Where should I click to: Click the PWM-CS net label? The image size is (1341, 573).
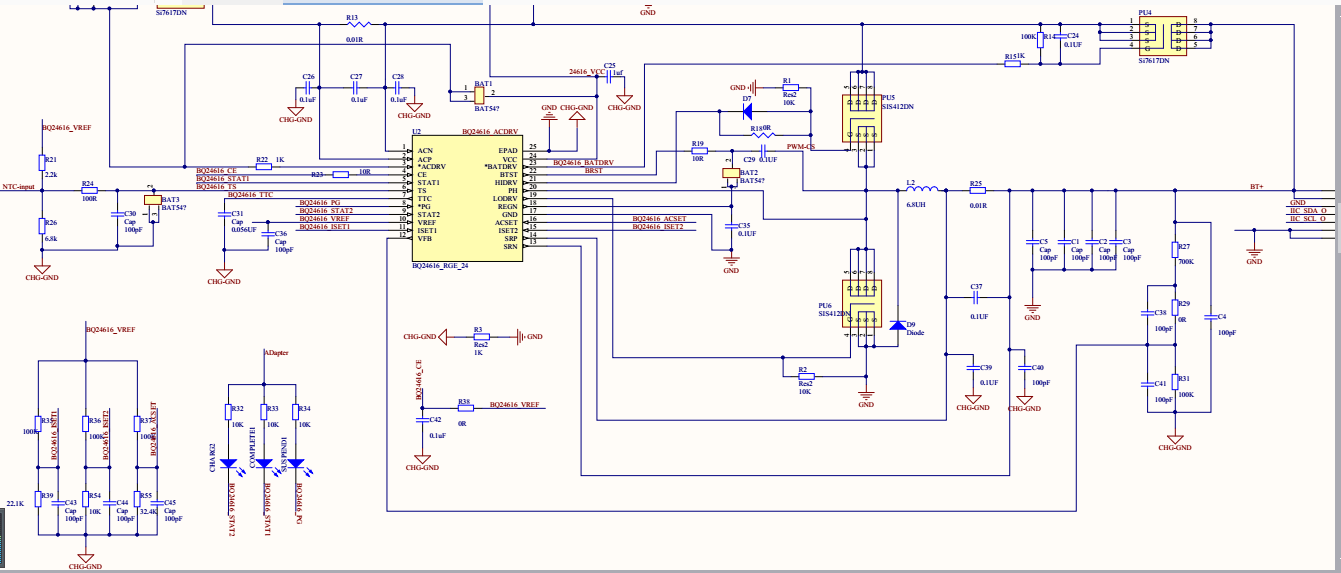801,148
